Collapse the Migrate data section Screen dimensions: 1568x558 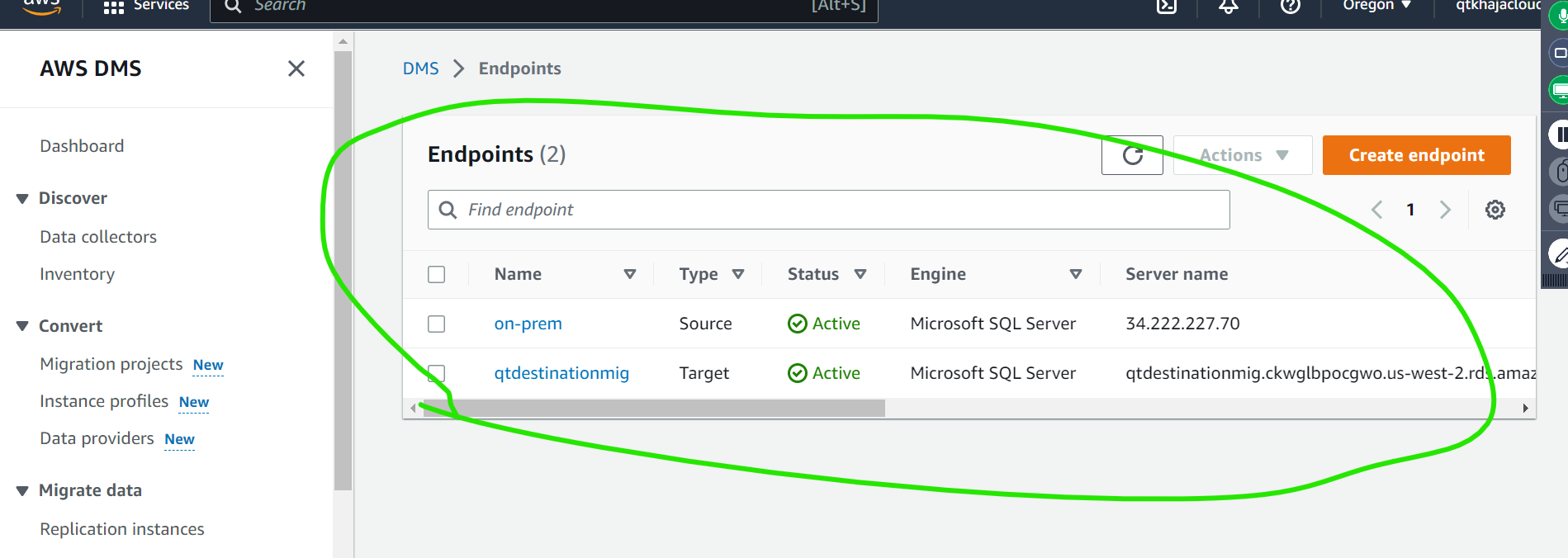tap(22, 490)
